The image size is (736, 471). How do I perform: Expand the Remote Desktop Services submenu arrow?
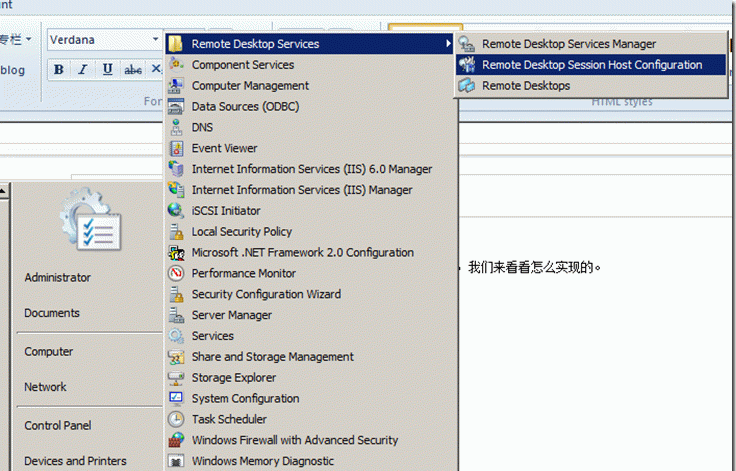[x=448, y=44]
